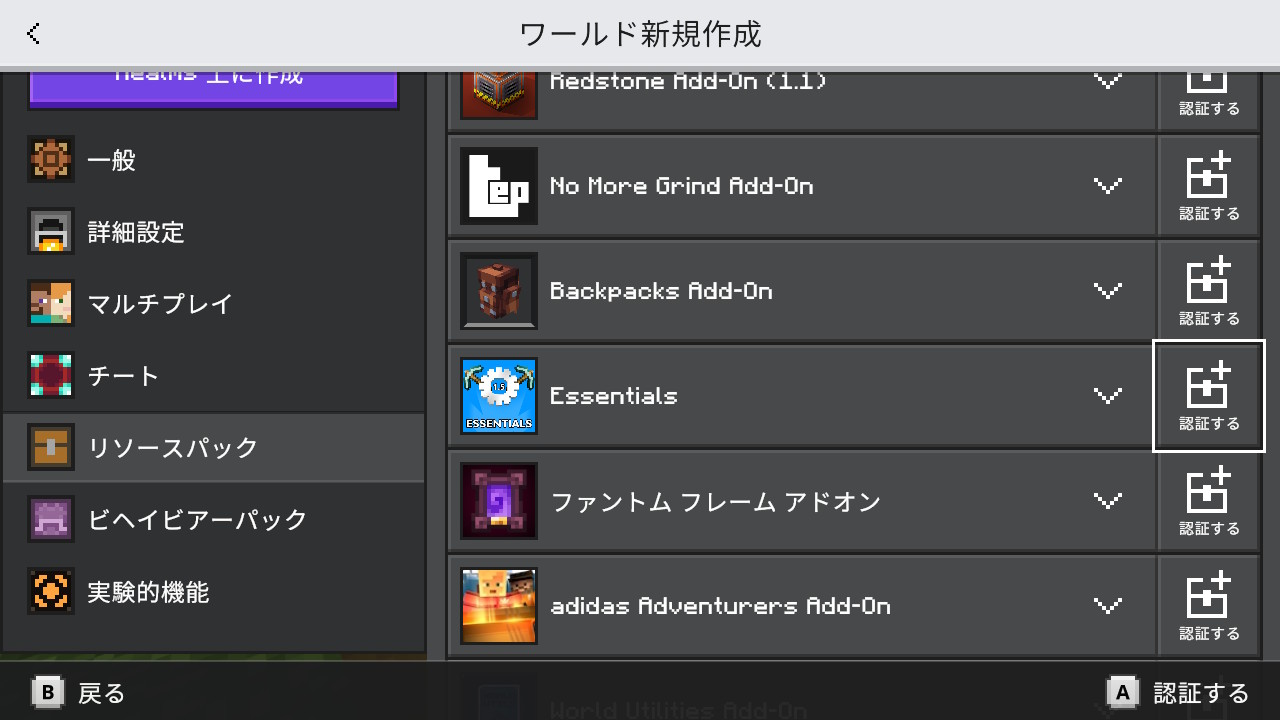Expand the Essentials pack details chevron
This screenshot has height=720, width=1280.
pos(1107,396)
